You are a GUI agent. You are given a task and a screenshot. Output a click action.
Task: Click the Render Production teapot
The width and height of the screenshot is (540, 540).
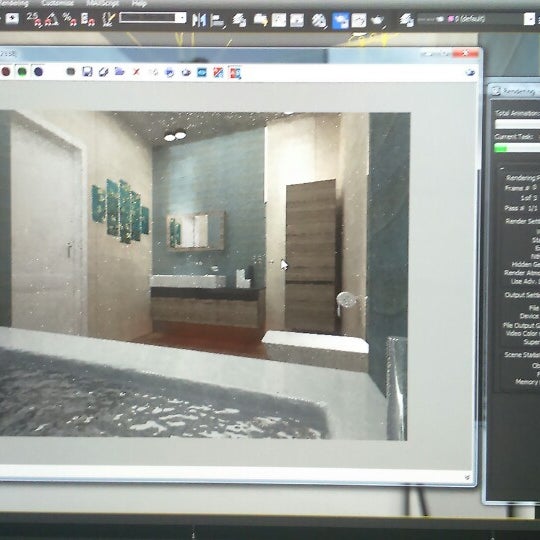point(377,20)
